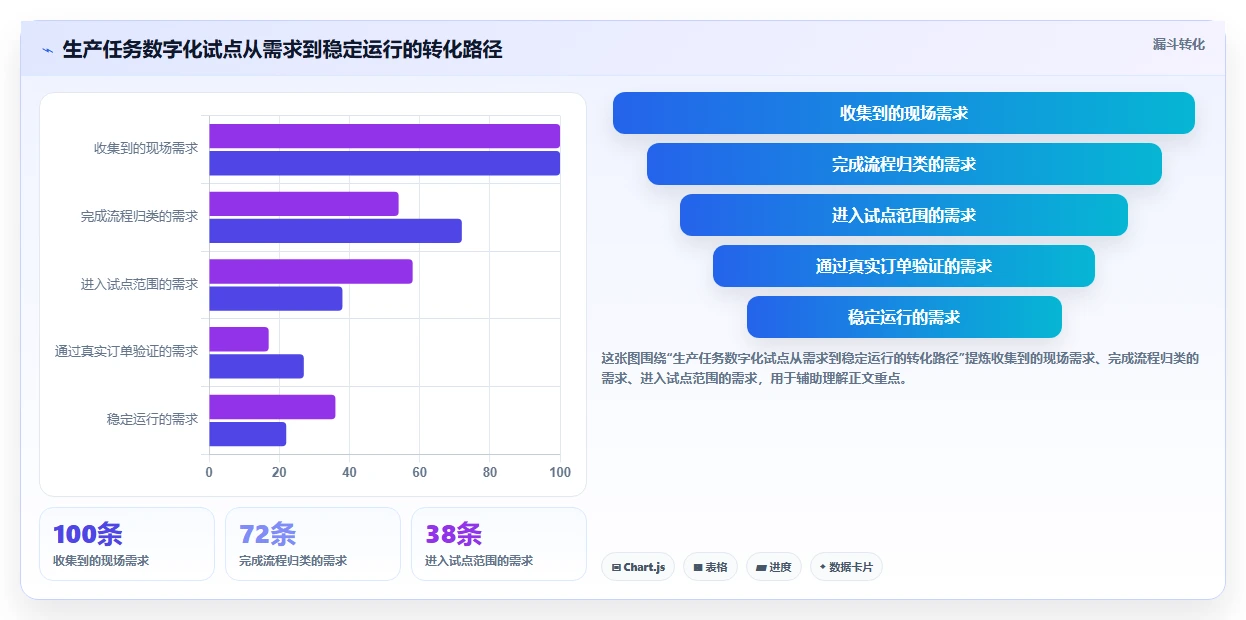Open the Chart.js tag
The height and width of the screenshot is (620, 1246).
pos(638,567)
